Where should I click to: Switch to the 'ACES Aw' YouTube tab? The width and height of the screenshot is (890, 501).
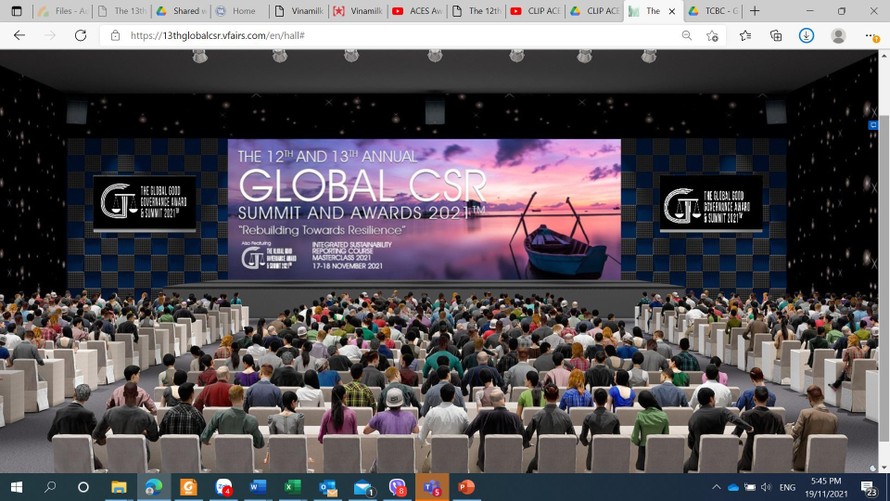[418, 11]
